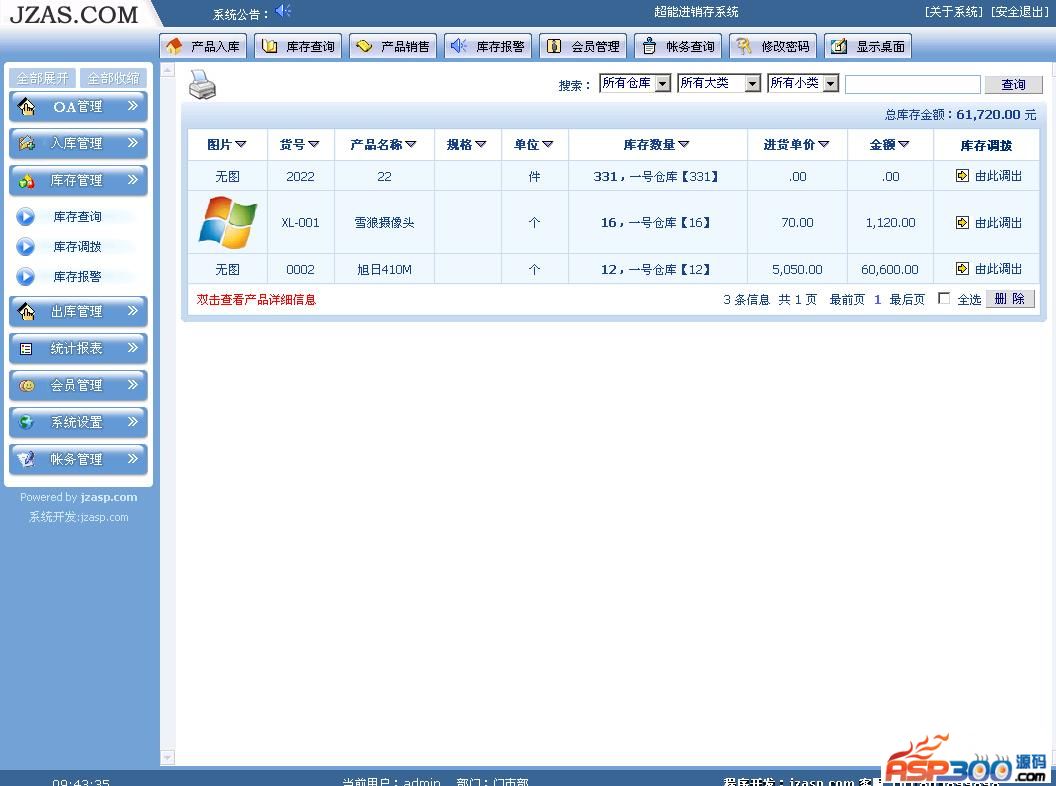Sort by the 图片 column header

(x=227, y=144)
